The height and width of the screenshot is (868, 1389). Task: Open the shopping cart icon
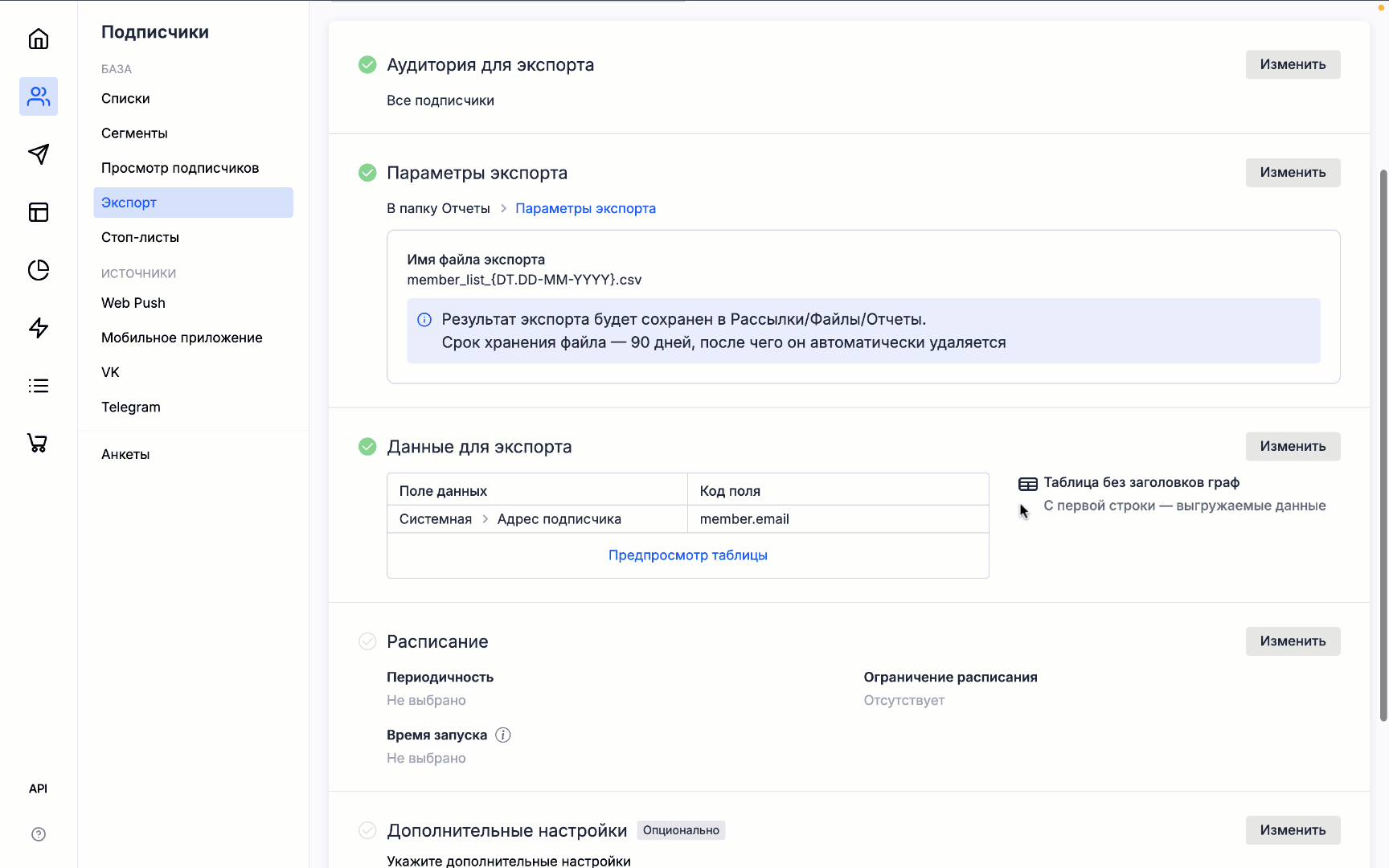(38, 443)
